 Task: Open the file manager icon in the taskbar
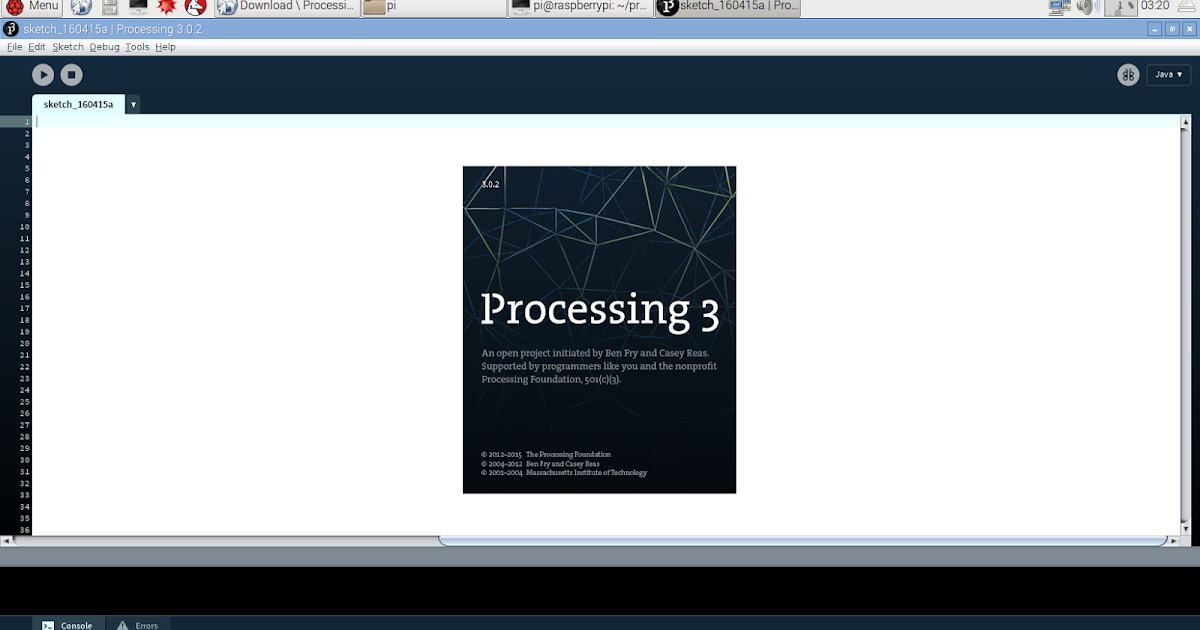108,7
